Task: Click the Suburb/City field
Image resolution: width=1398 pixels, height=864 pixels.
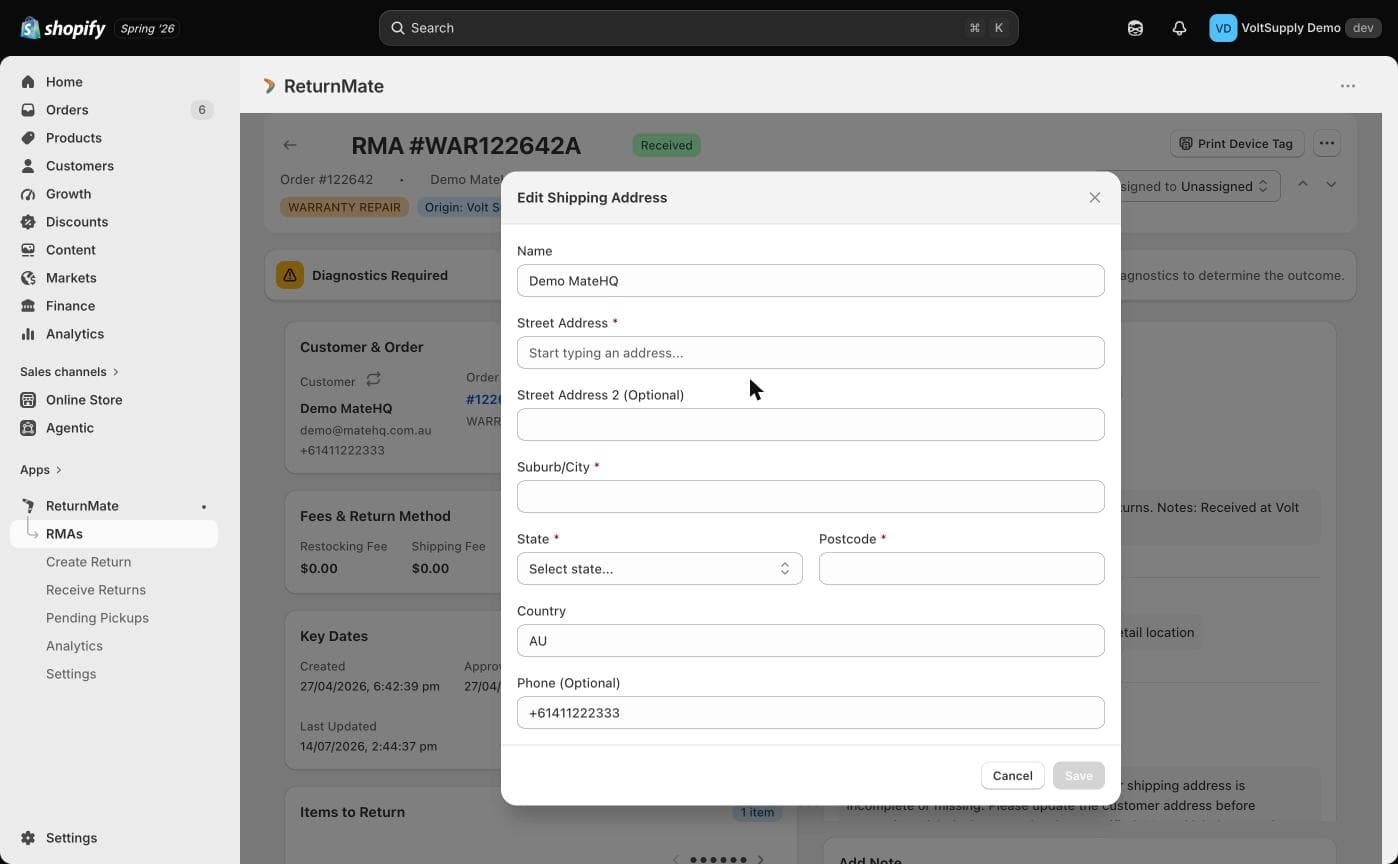Action: coord(810,497)
